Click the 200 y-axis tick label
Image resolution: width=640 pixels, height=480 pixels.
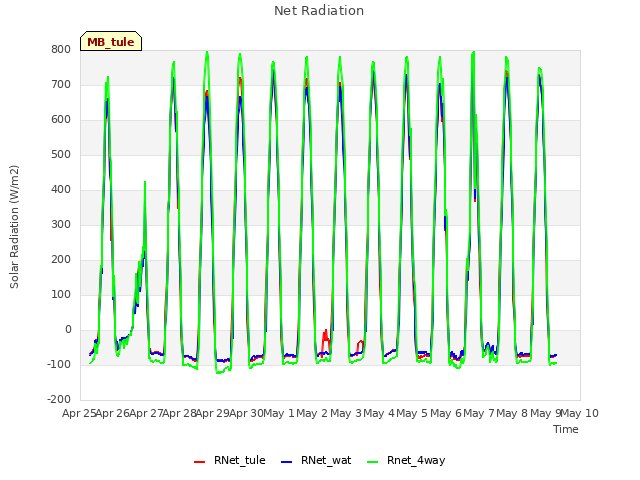click(x=61, y=260)
